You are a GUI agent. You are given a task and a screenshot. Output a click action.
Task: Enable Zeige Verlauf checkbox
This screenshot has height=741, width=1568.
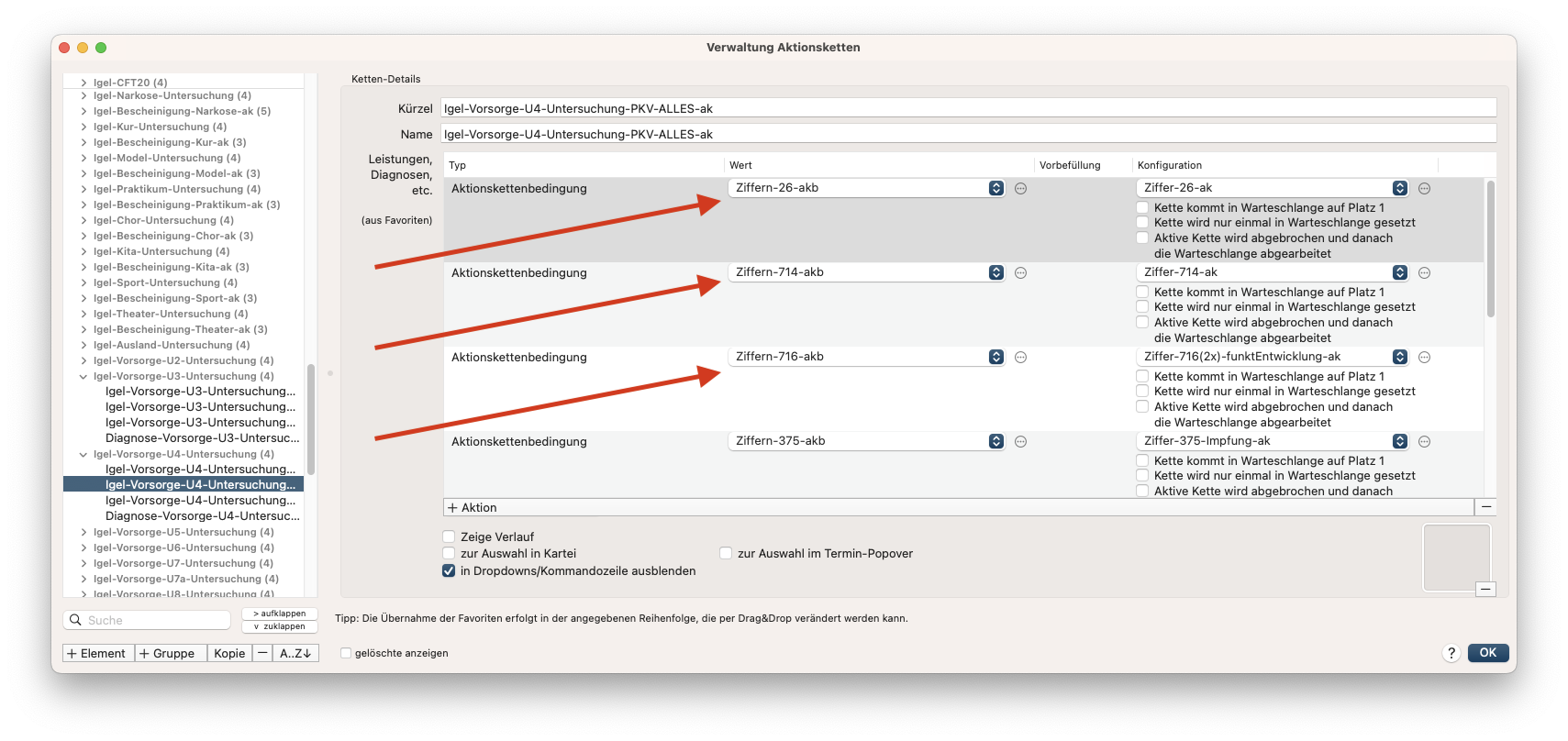[x=449, y=536]
